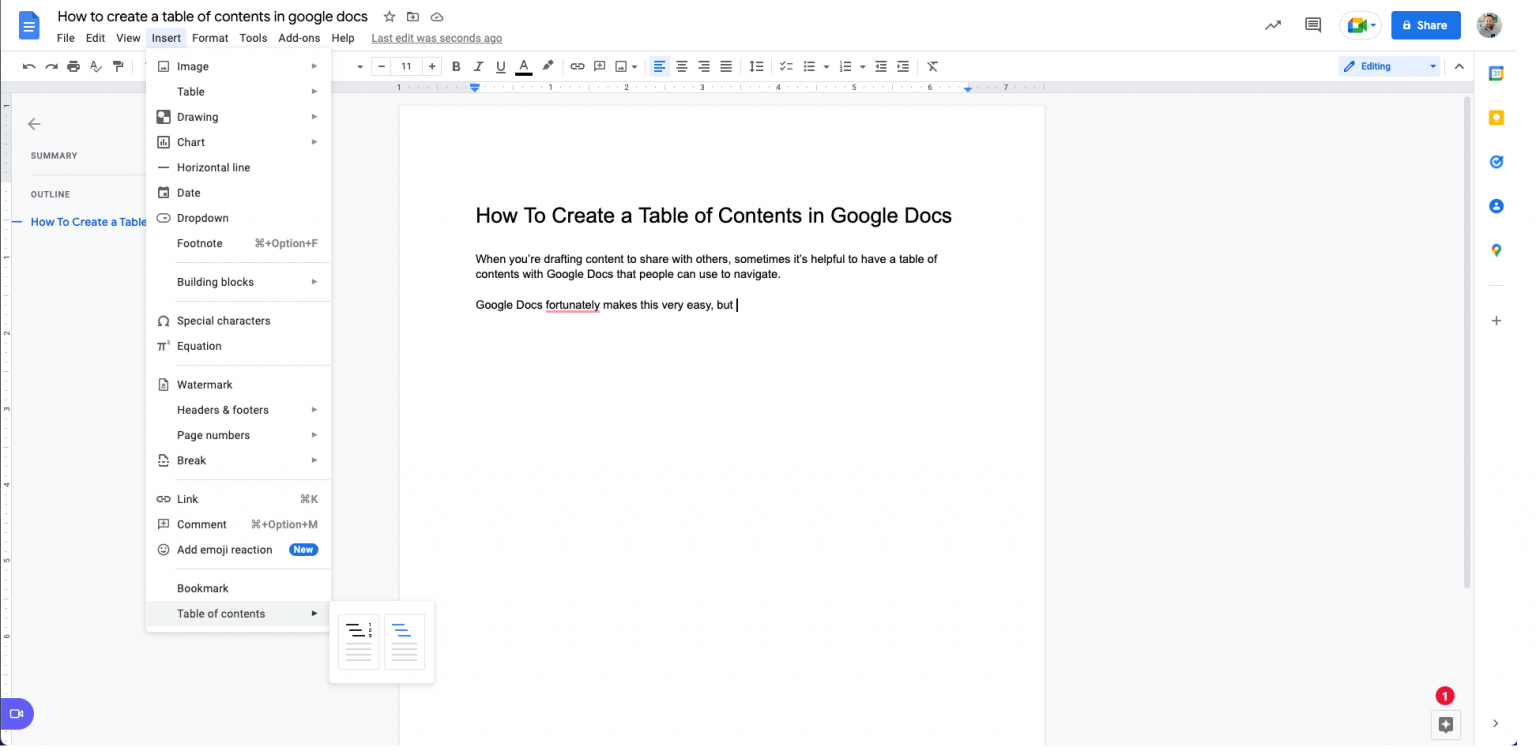
Task: Click the cloud document status icon
Action: point(437,17)
